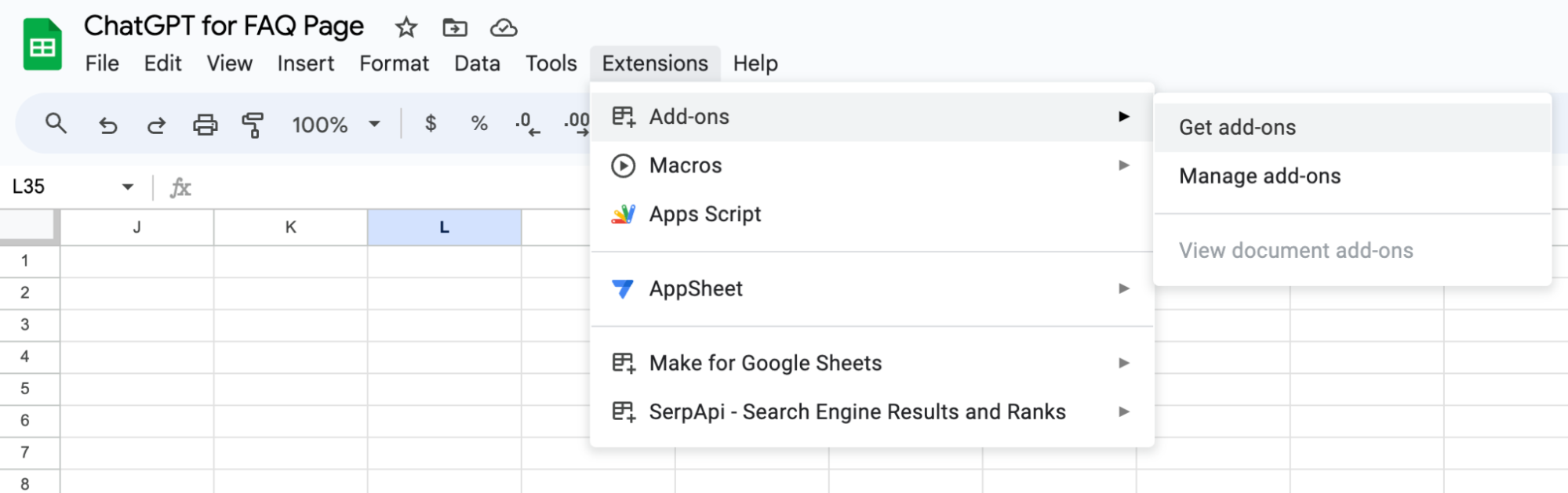Expand SerpApi submenu arrow

pyautogui.click(x=1124, y=411)
